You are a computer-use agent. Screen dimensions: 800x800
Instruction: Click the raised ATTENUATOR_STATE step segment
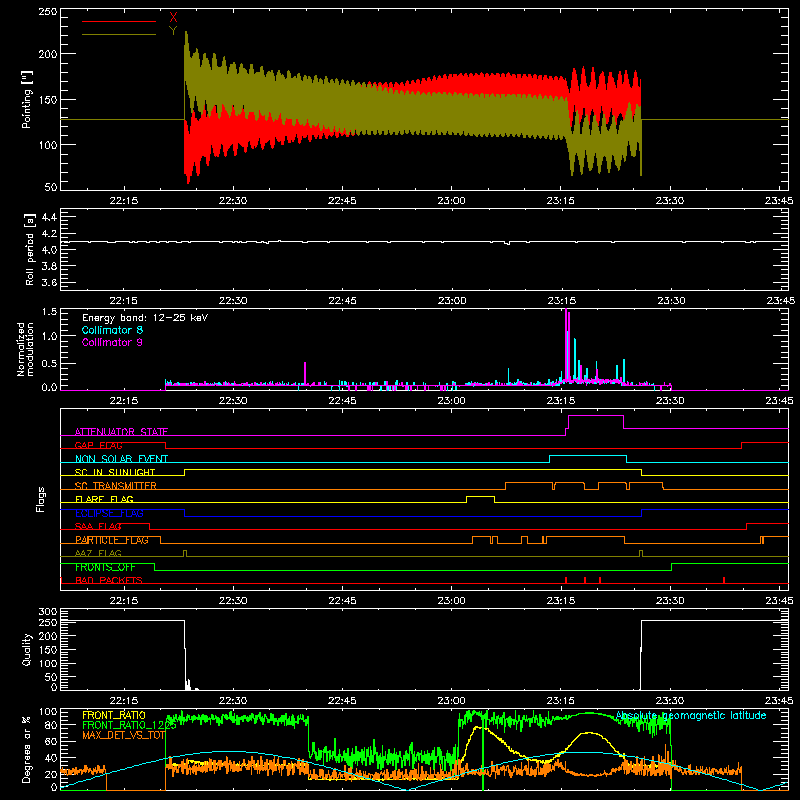pyautogui.click(x=595, y=416)
